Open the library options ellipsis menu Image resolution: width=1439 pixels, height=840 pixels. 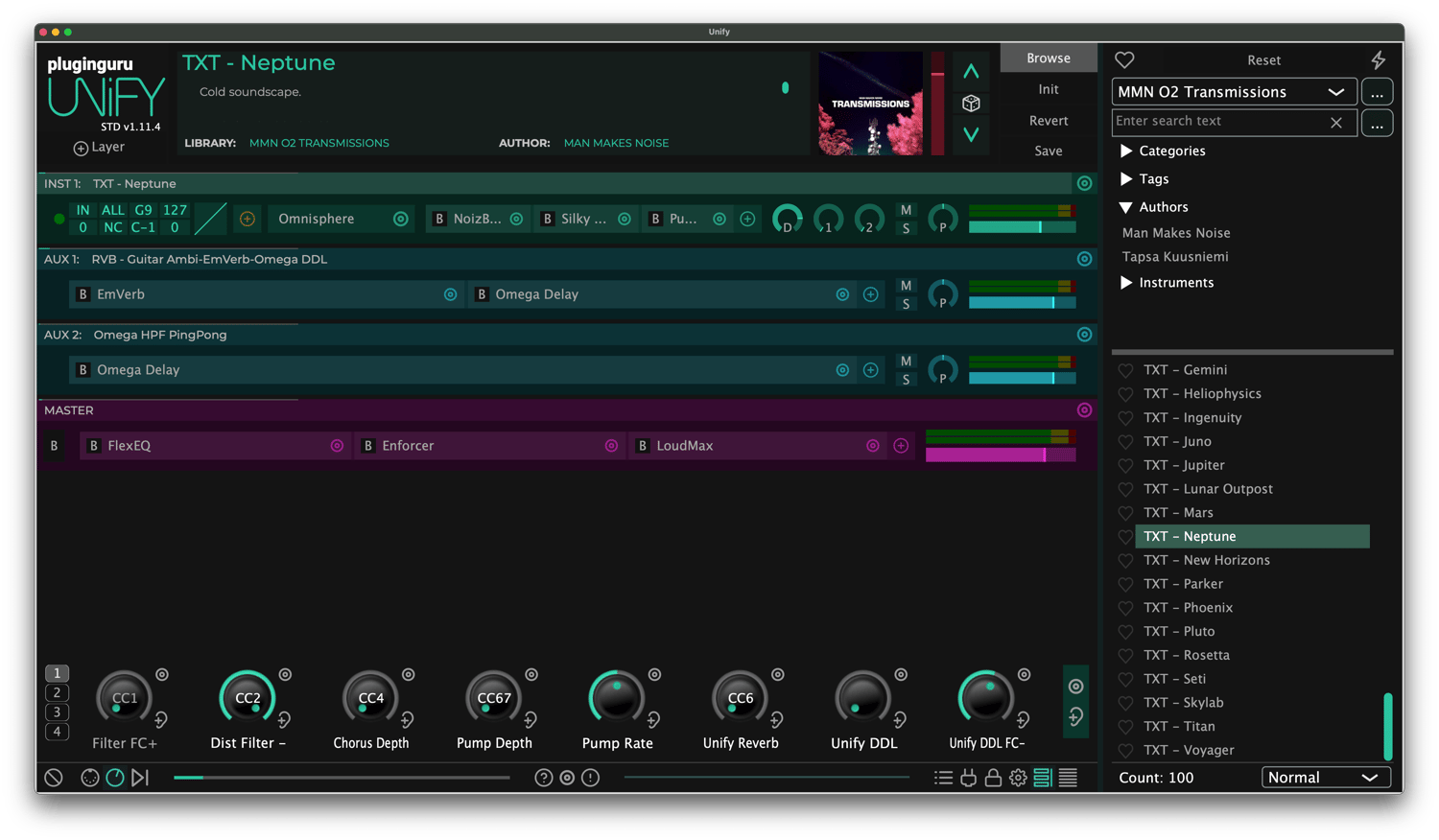(x=1377, y=92)
